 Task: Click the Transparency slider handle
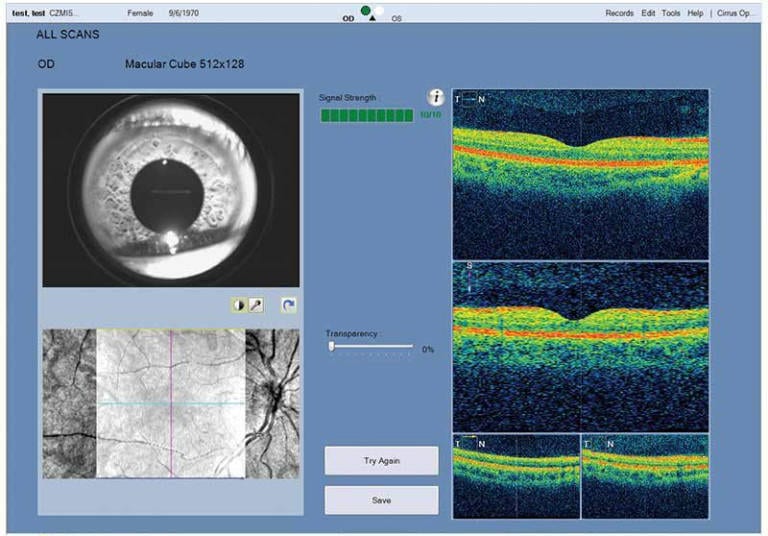[x=332, y=346]
